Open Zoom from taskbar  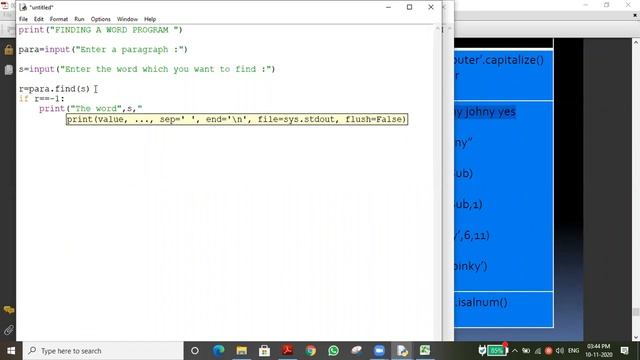click(379, 351)
